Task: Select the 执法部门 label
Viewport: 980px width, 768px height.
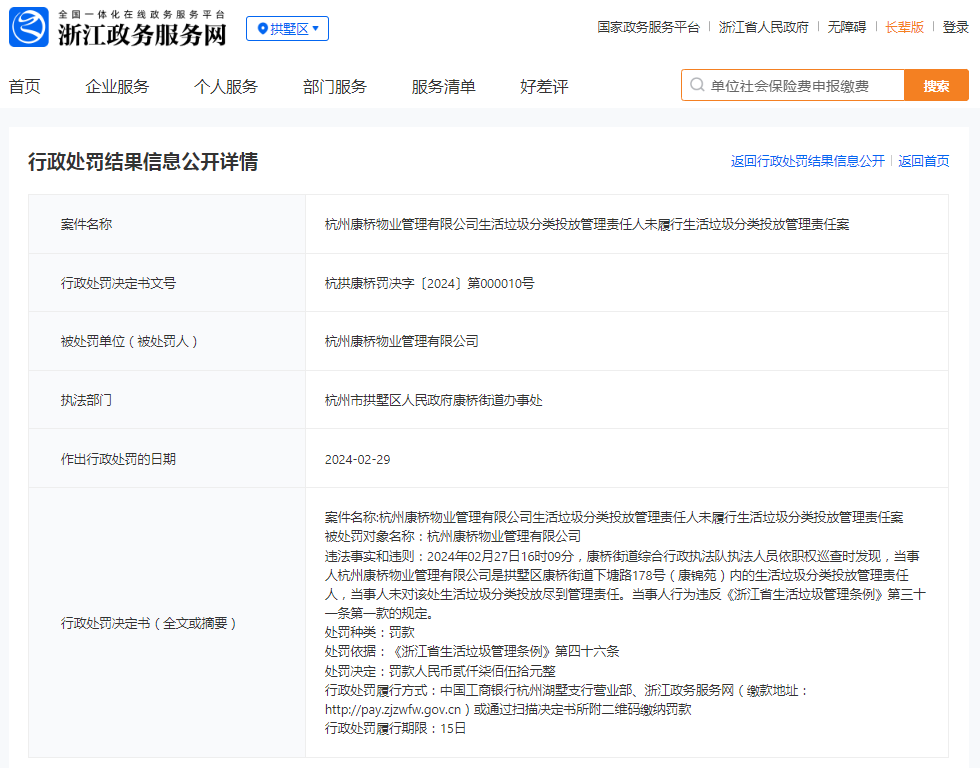Action: [x=86, y=400]
